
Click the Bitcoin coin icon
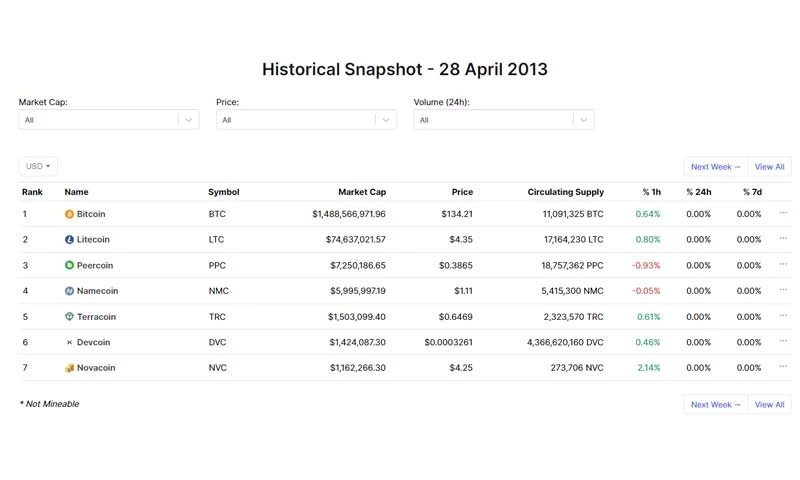(69, 214)
